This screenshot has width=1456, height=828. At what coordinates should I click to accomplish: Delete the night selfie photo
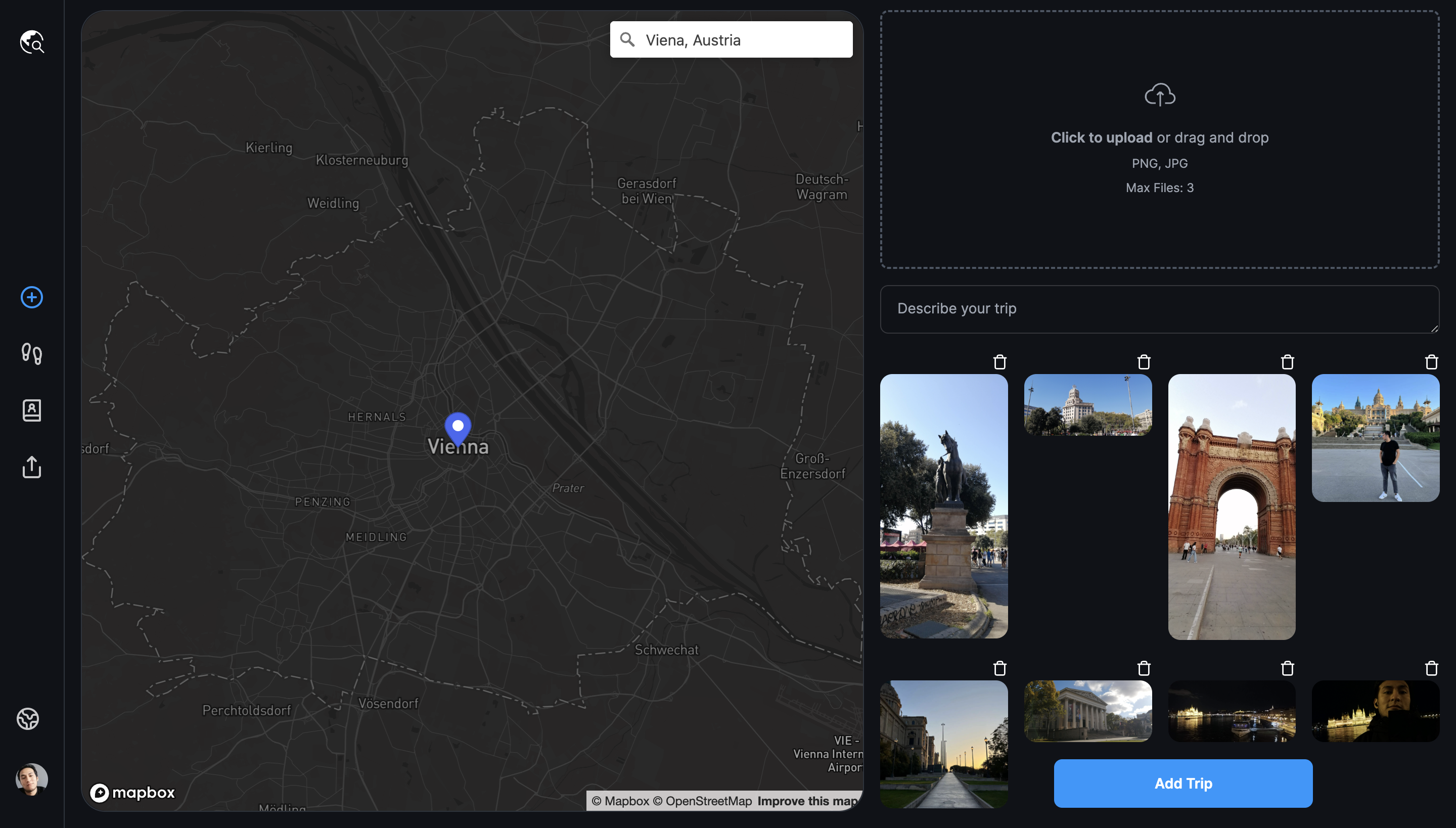[x=1432, y=668]
